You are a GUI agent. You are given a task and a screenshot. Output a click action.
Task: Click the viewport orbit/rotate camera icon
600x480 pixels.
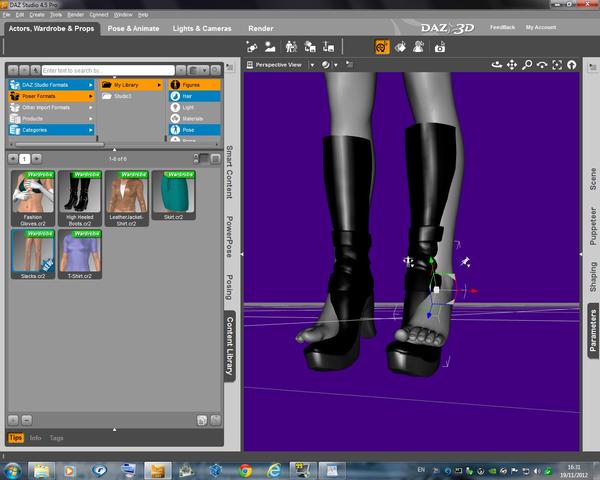coord(497,65)
